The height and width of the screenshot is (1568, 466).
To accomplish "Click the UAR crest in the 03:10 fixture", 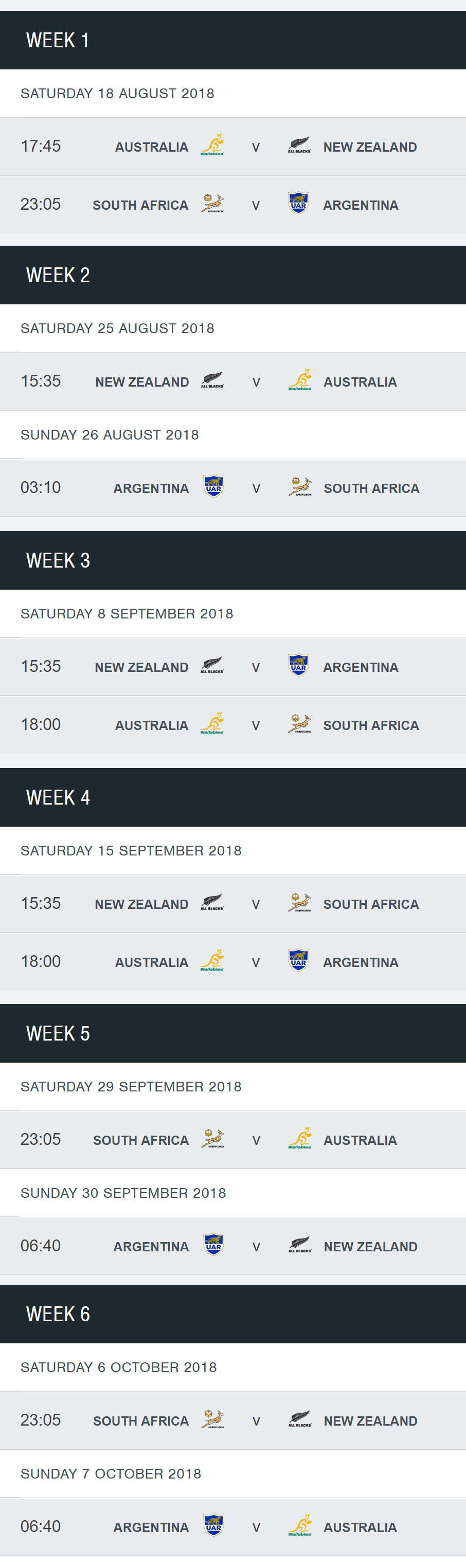I will point(213,487).
